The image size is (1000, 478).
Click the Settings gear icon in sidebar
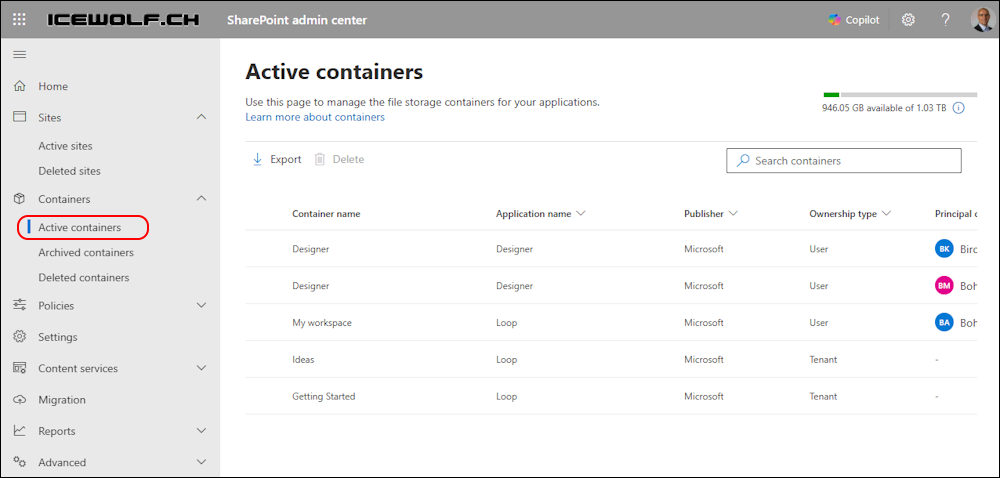click(20, 337)
